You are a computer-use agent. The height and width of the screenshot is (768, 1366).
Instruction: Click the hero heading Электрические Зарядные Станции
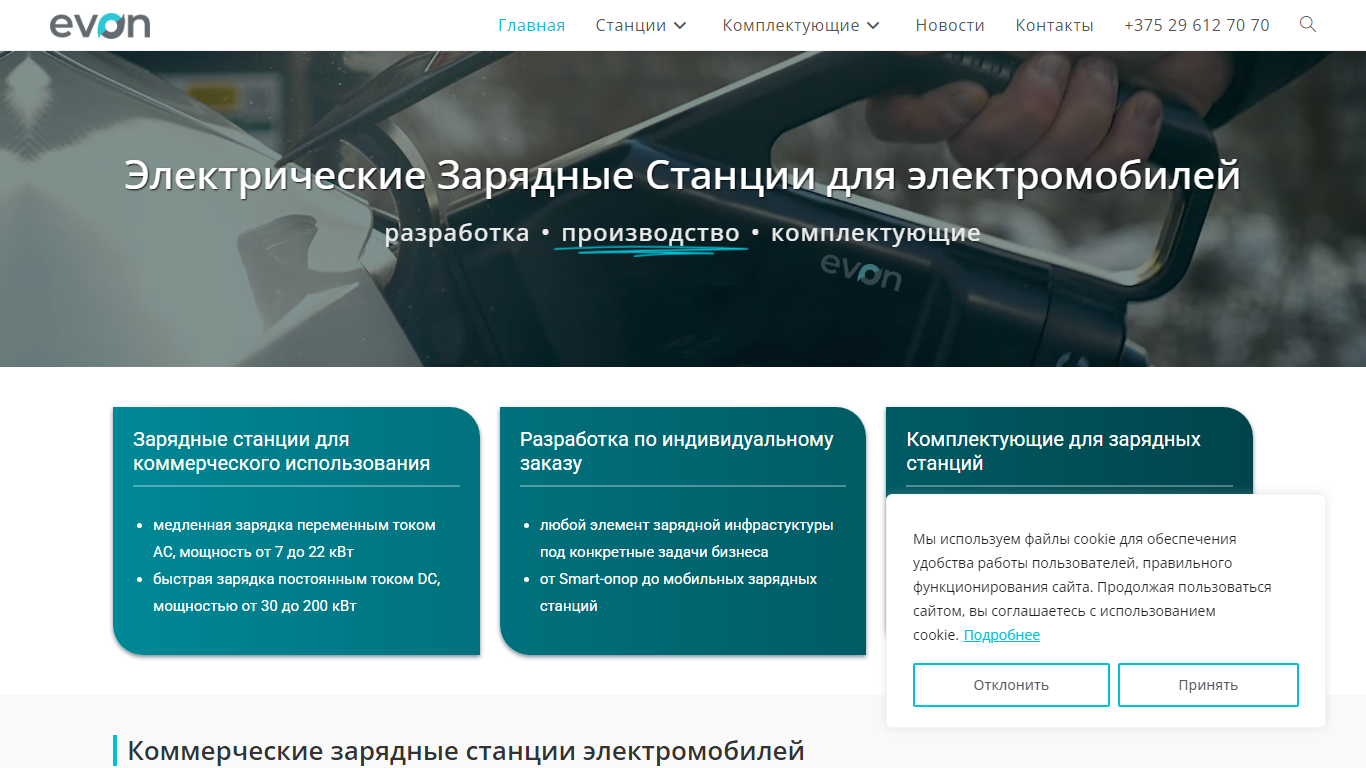point(682,176)
